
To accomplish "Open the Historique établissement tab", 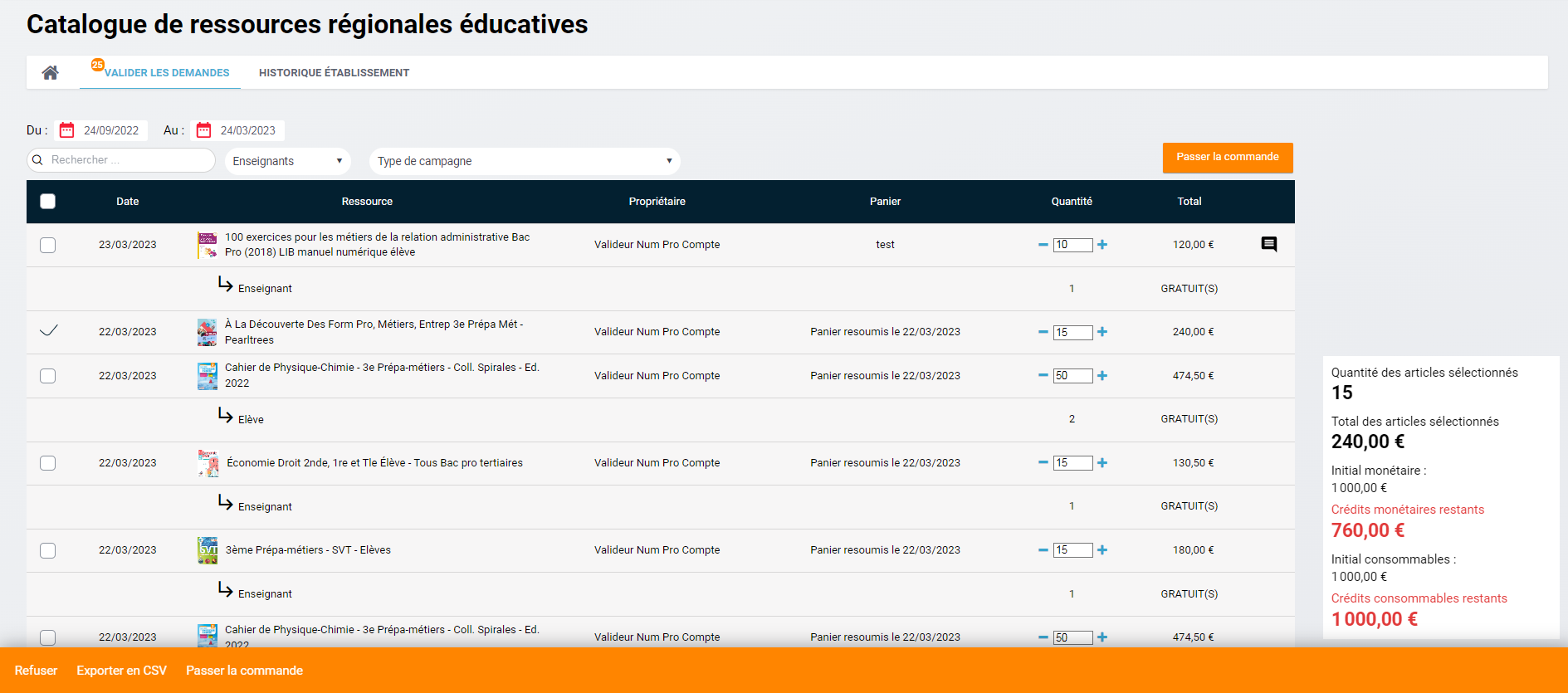I will coord(334,73).
